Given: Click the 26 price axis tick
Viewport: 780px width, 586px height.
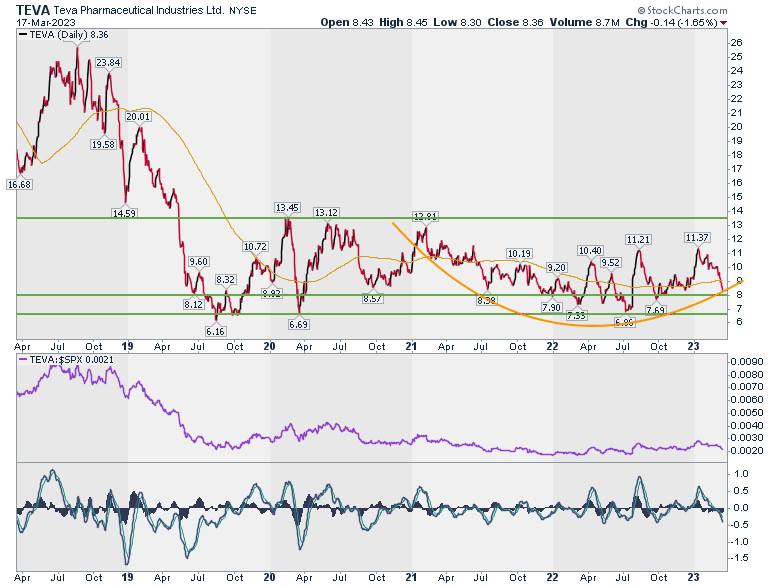Looking at the screenshot, I should pos(736,43).
